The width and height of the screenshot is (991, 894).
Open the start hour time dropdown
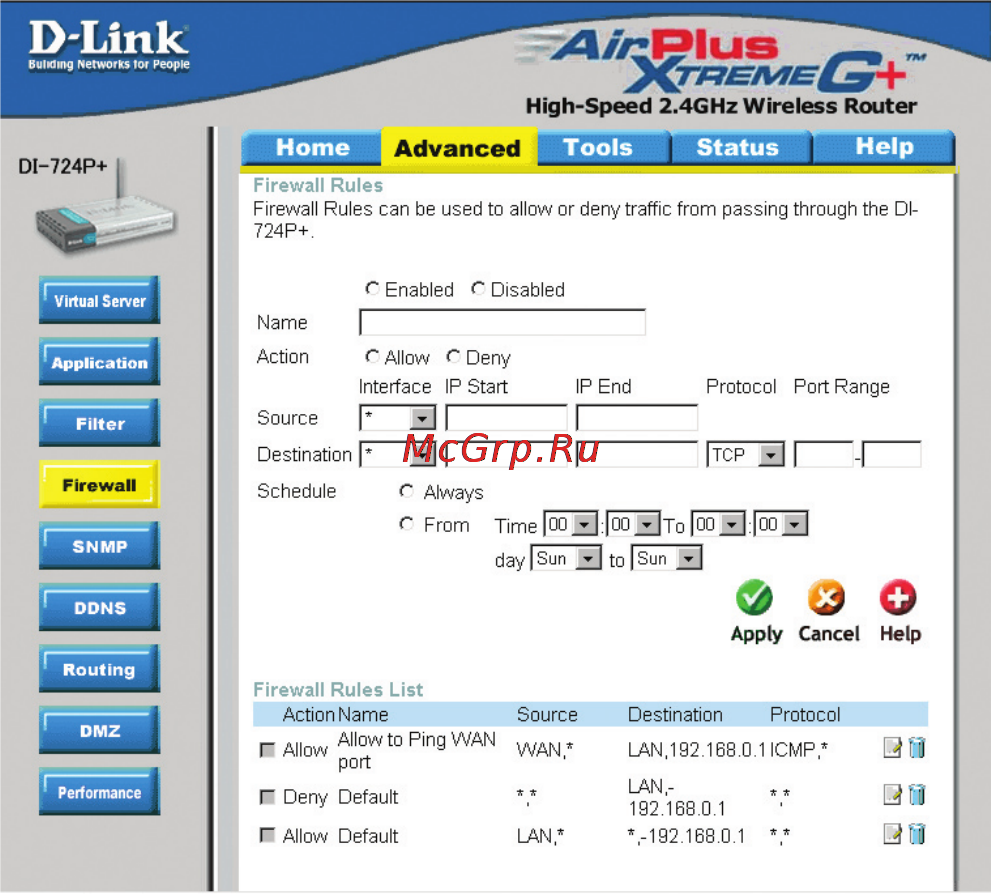pyautogui.click(x=571, y=524)
